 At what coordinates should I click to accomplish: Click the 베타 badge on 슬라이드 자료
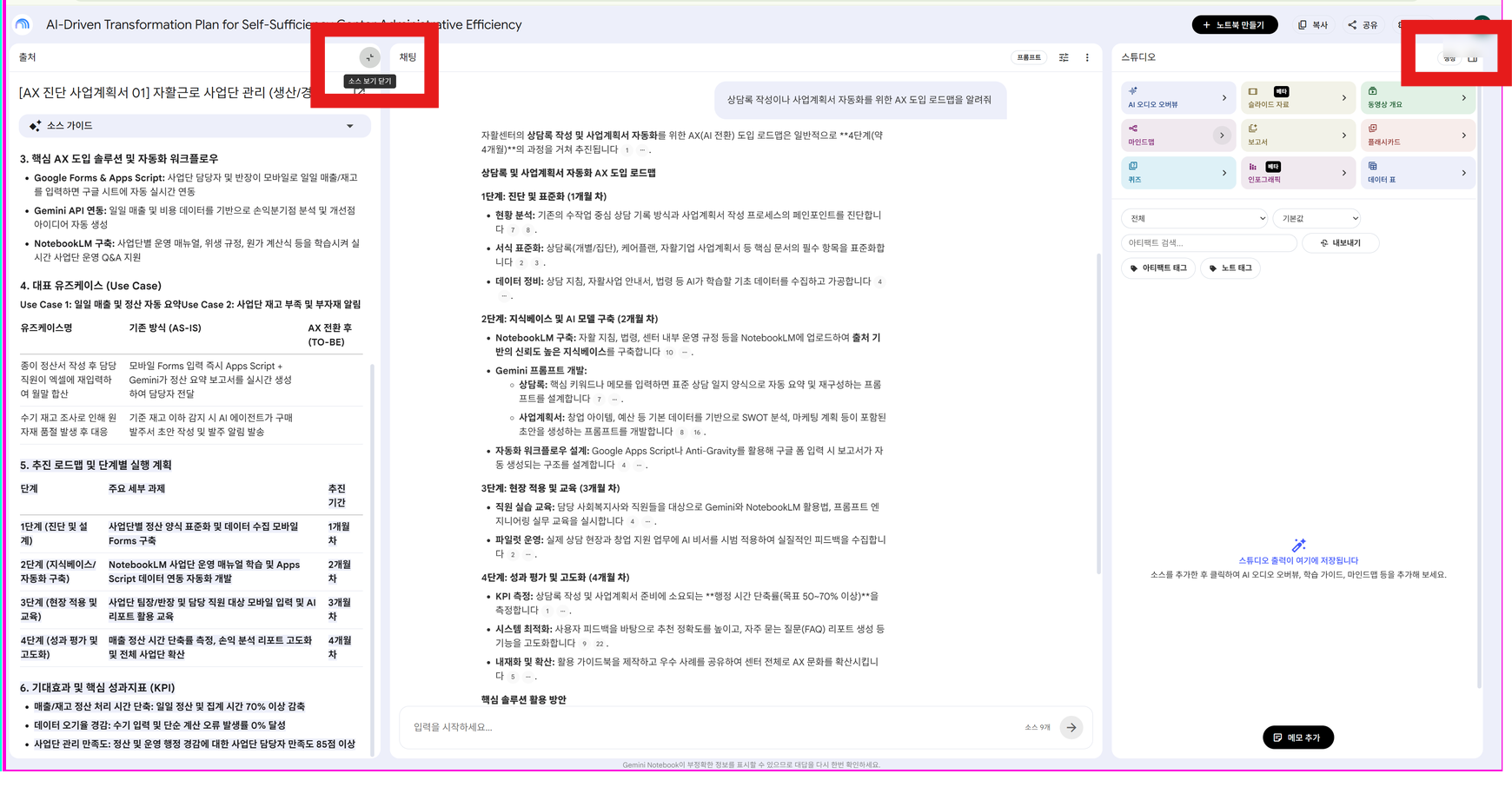coord(1281,91)
